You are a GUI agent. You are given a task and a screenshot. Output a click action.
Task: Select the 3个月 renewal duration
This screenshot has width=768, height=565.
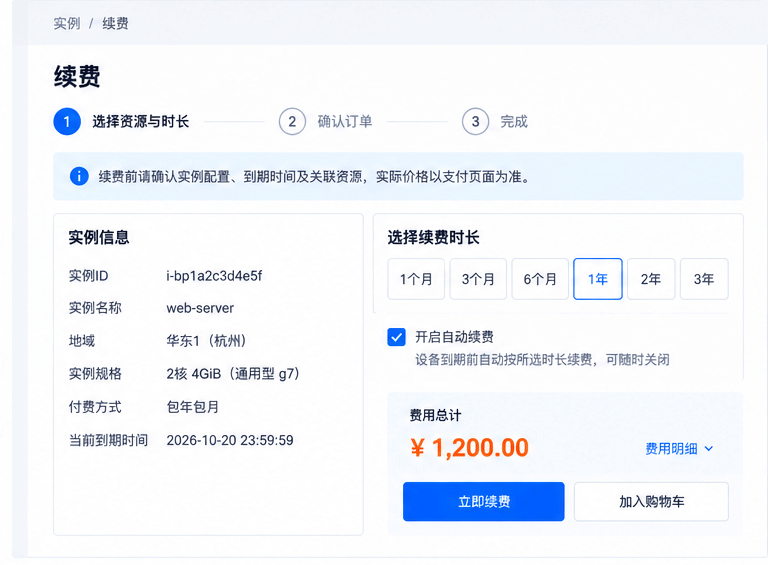point(478,279)
